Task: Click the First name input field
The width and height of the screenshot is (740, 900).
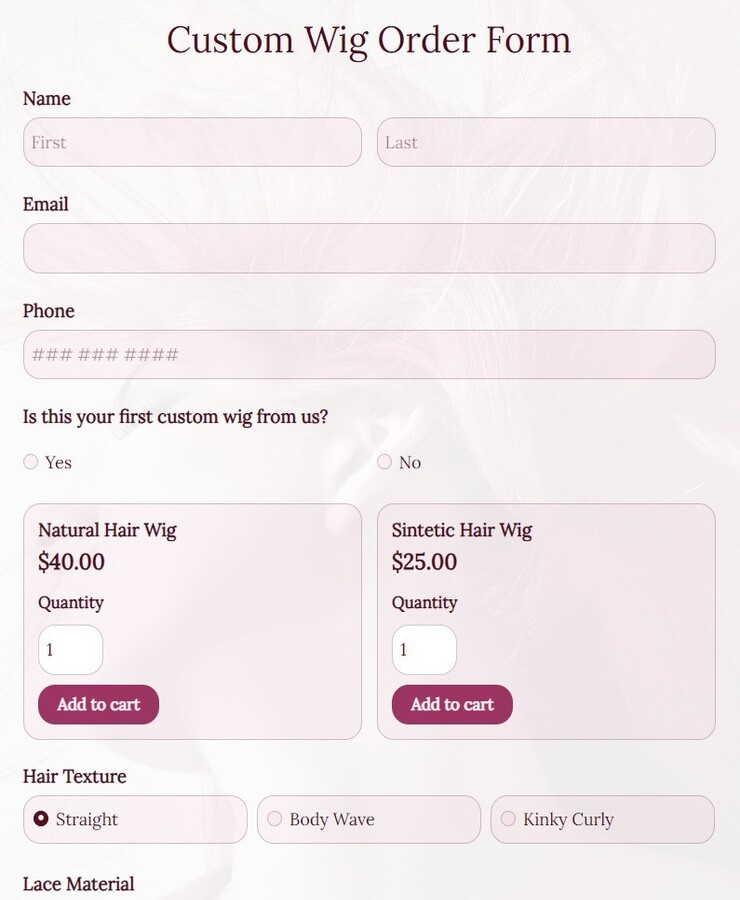Action: coord(192,142)
